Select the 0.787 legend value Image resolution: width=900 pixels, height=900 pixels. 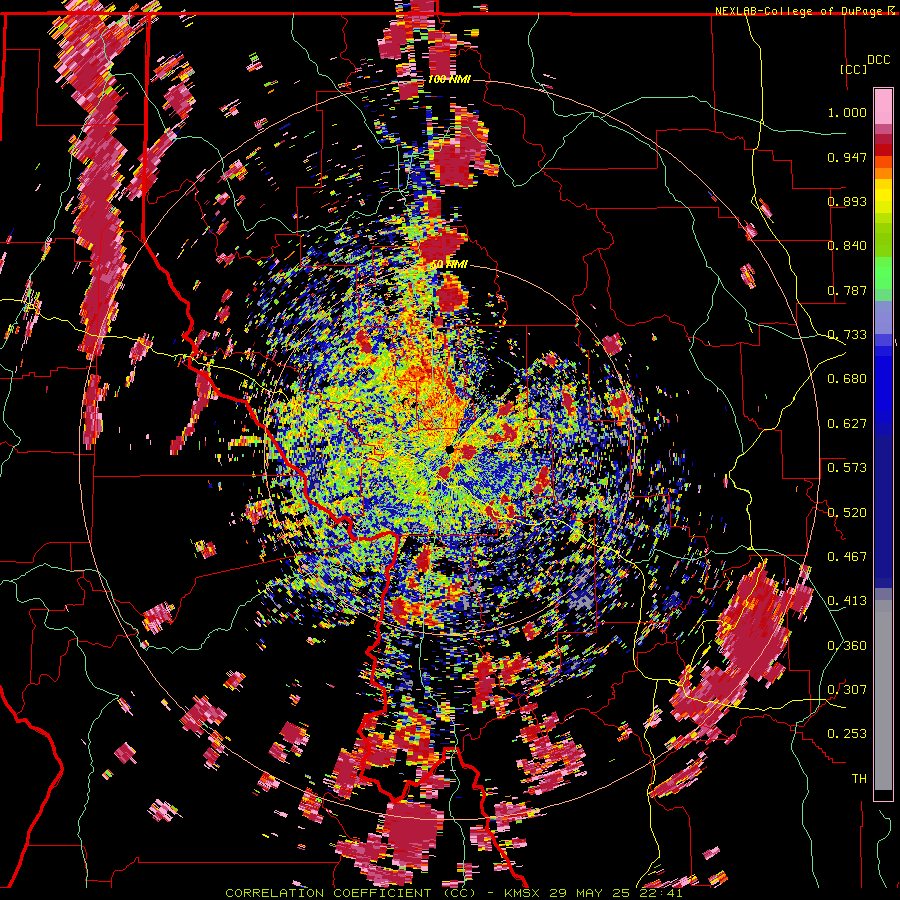pyautogui.click(x=847, y=290)
